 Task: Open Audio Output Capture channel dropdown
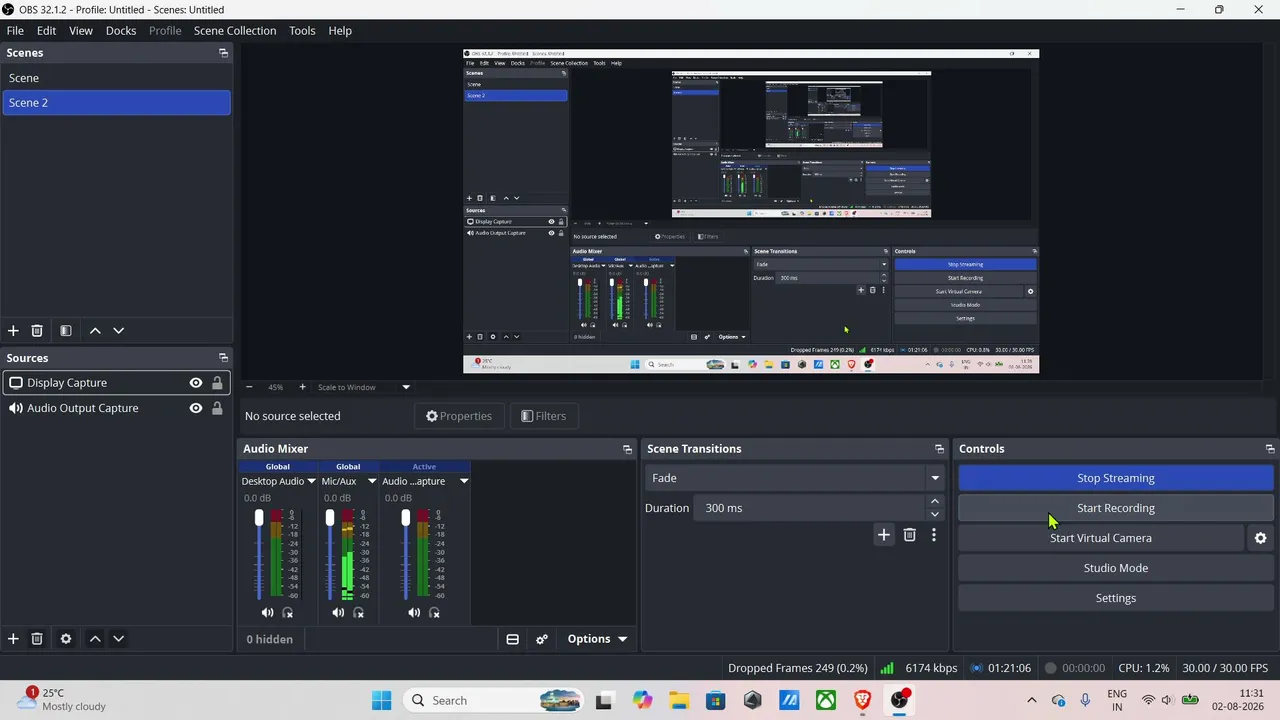point(464,481)
